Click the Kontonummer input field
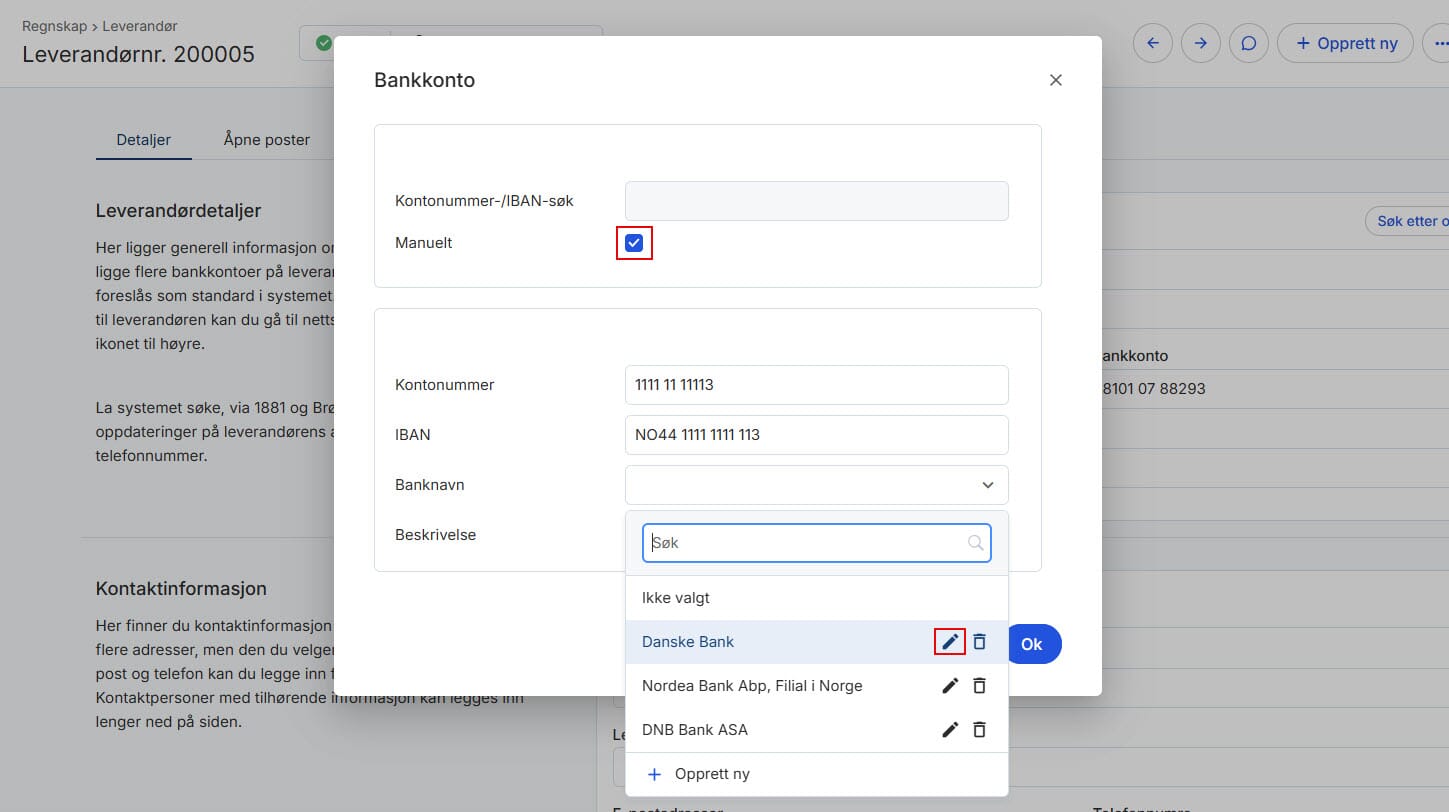Image resolution: width=1449 pixels, height=812 pixels. click(x=817, y=385)
